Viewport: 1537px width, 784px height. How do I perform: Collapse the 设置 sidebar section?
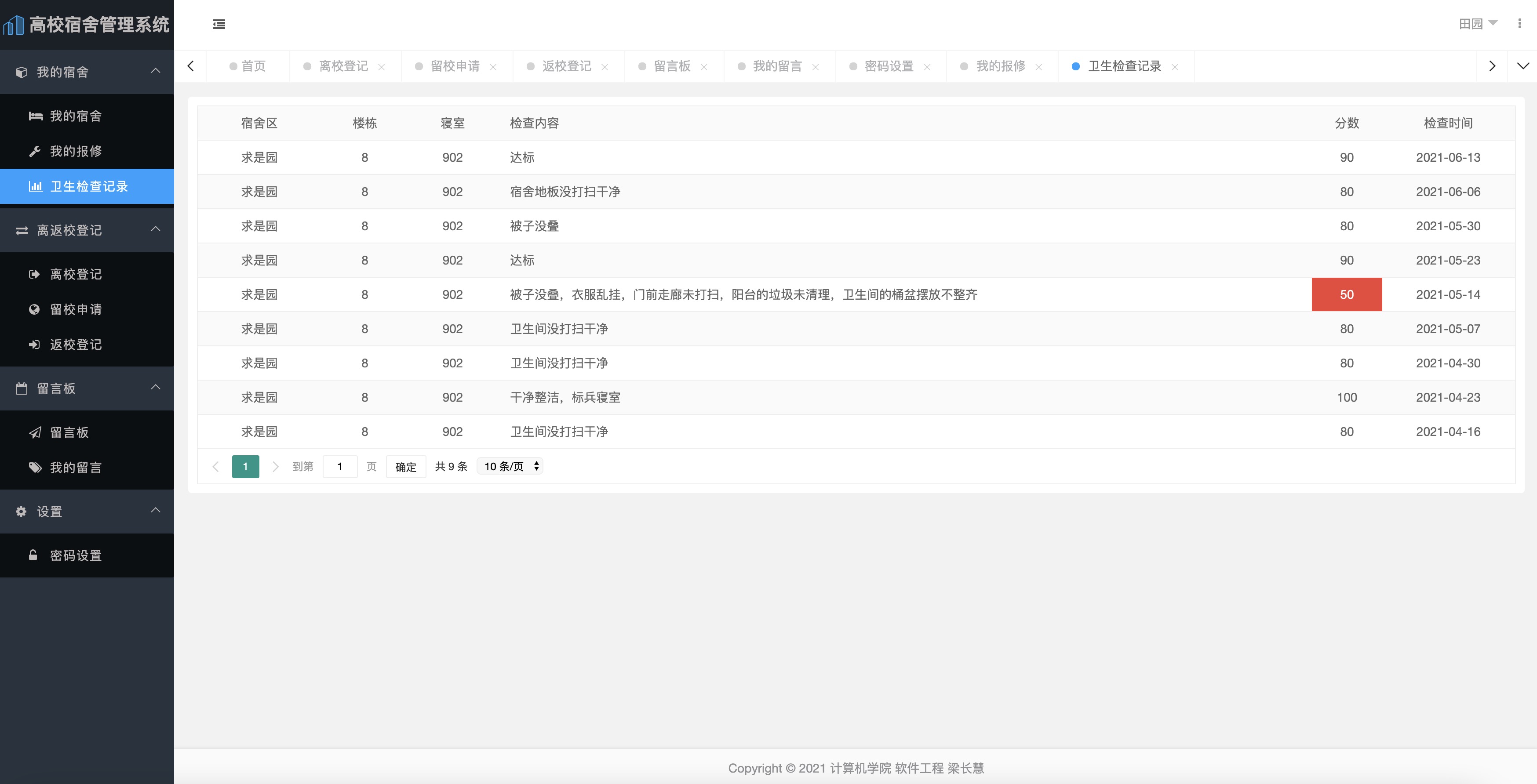pyautogui.click(x=156, y=510)
